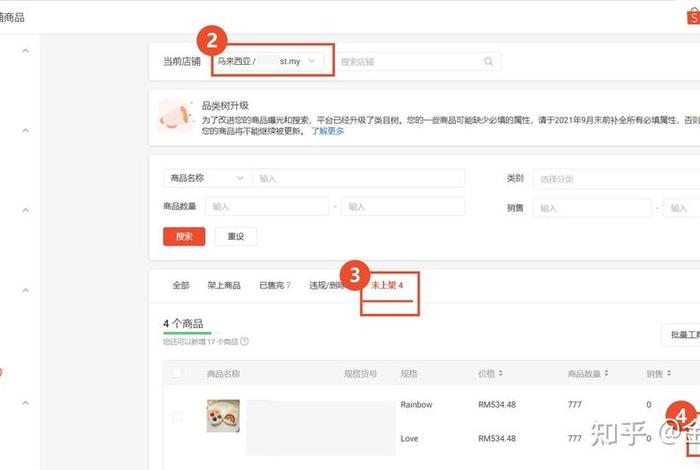Open the 已售完 7 tab
Screen dimensions: 700x470
pyautogui.click(x=275, y=285)
